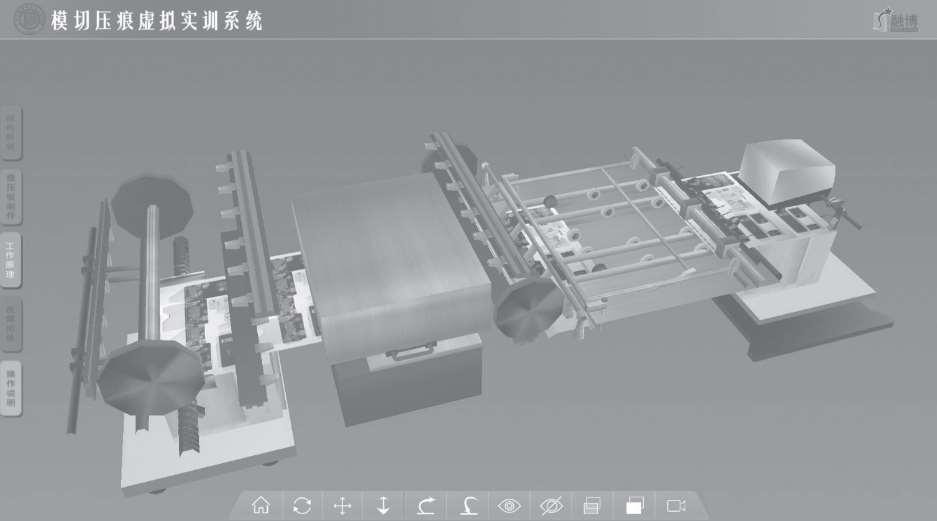The height and width of the screenshot is (521, 937).
Task: Click the curved arrow pointing right icon
Action: 426,506
